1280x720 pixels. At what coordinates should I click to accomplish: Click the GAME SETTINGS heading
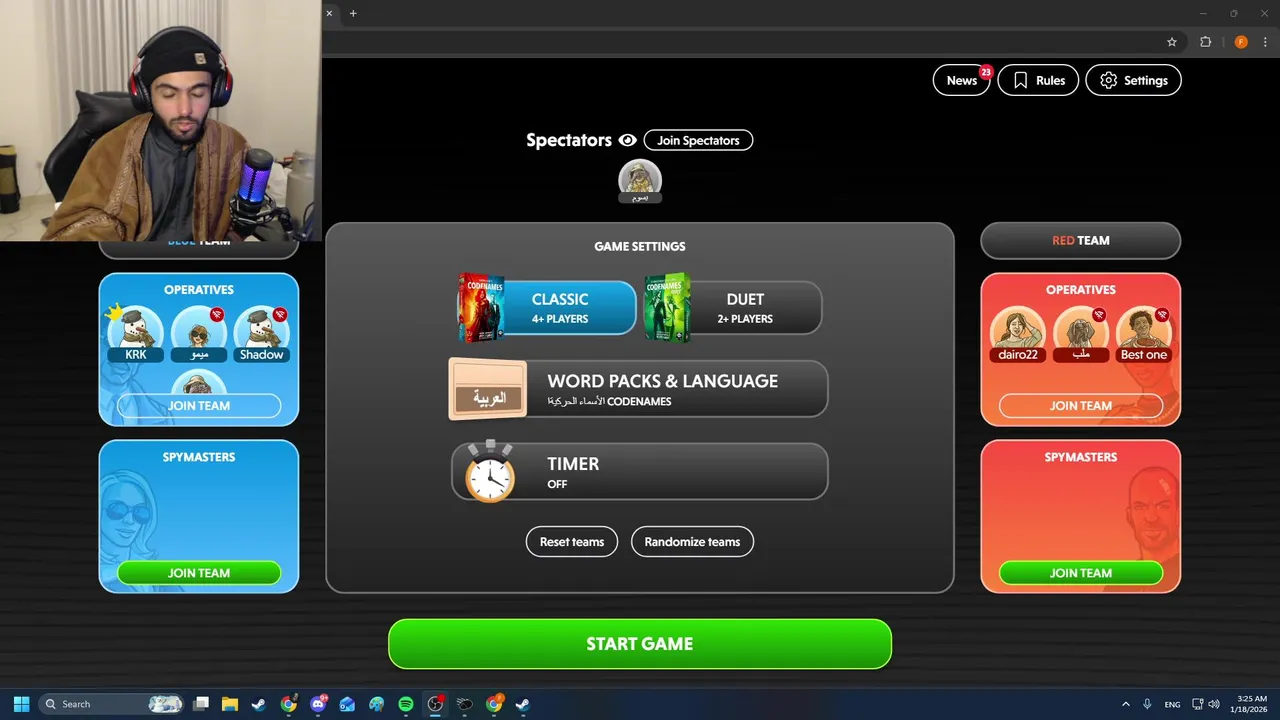click(640, 246)
